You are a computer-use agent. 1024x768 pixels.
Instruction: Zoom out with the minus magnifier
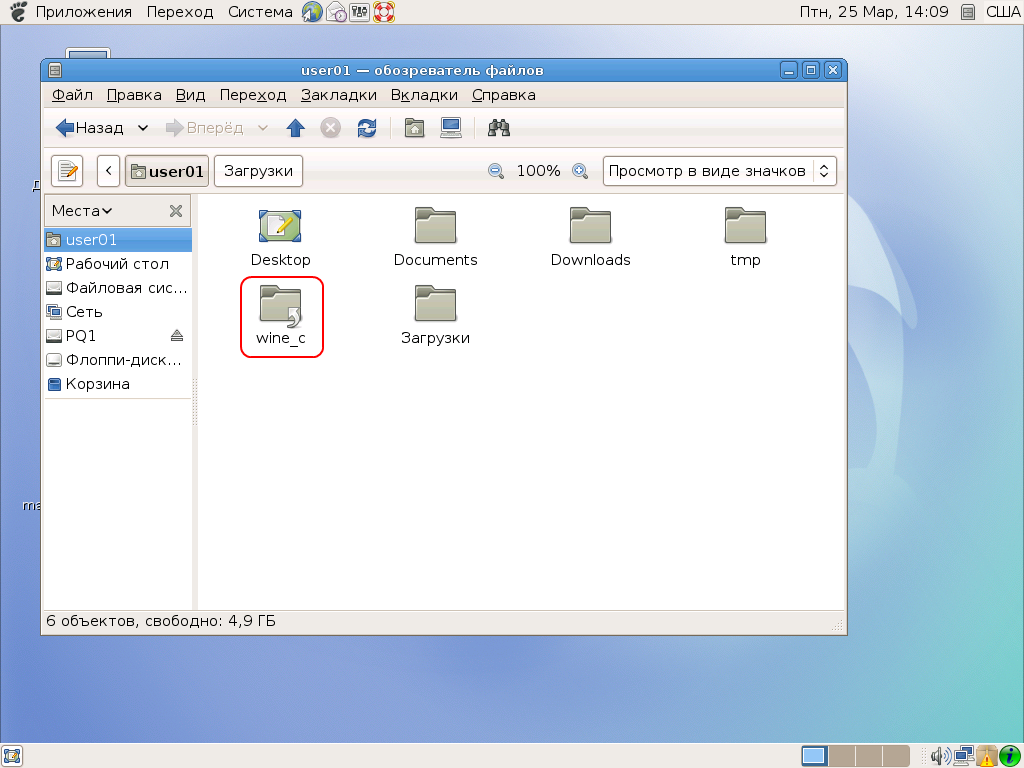496,171
